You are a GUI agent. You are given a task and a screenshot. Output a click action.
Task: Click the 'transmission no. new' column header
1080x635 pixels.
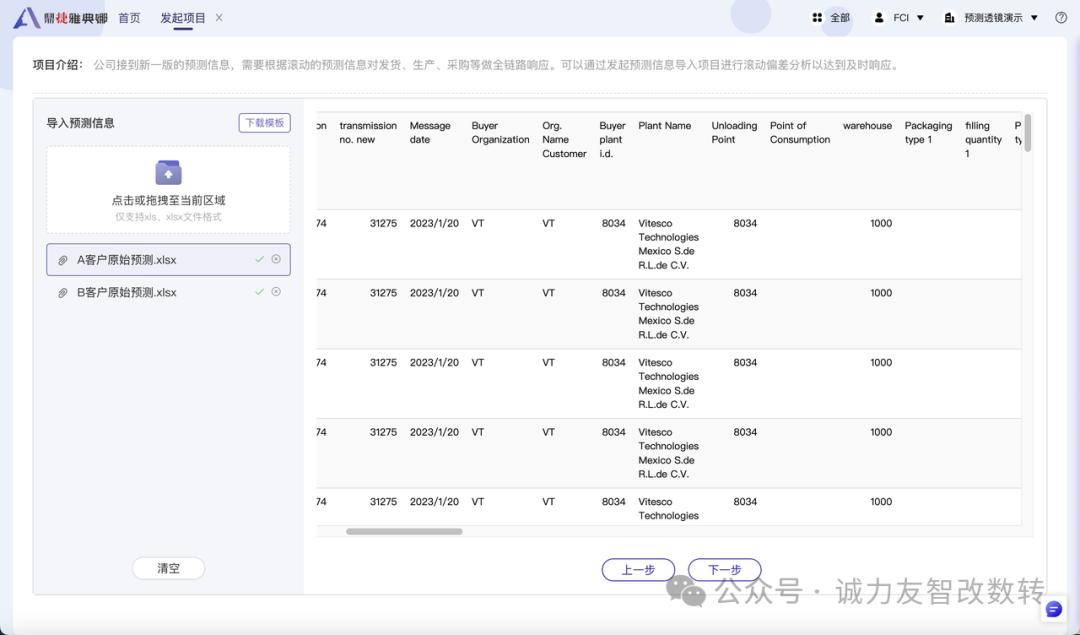(x=368, y=133)
